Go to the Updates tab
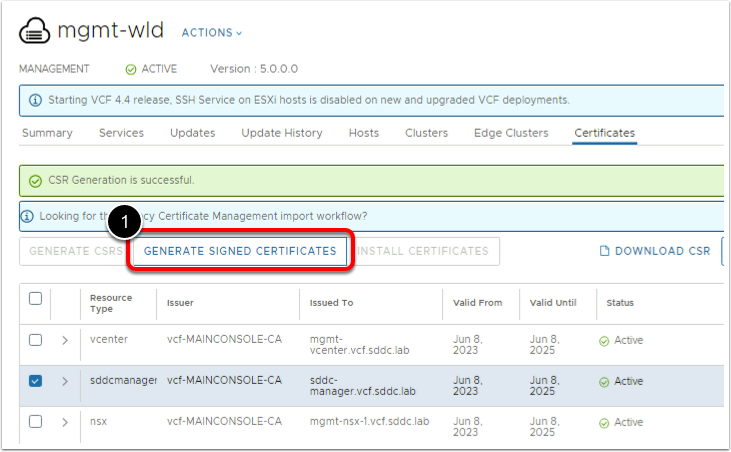This screenshot has height=452, width=731. coord(193,133)
